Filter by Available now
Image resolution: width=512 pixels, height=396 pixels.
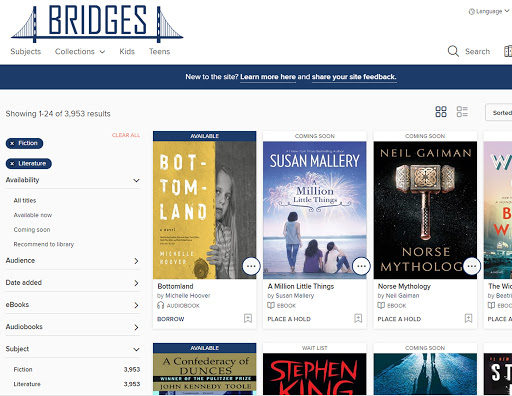pos(33,215)
